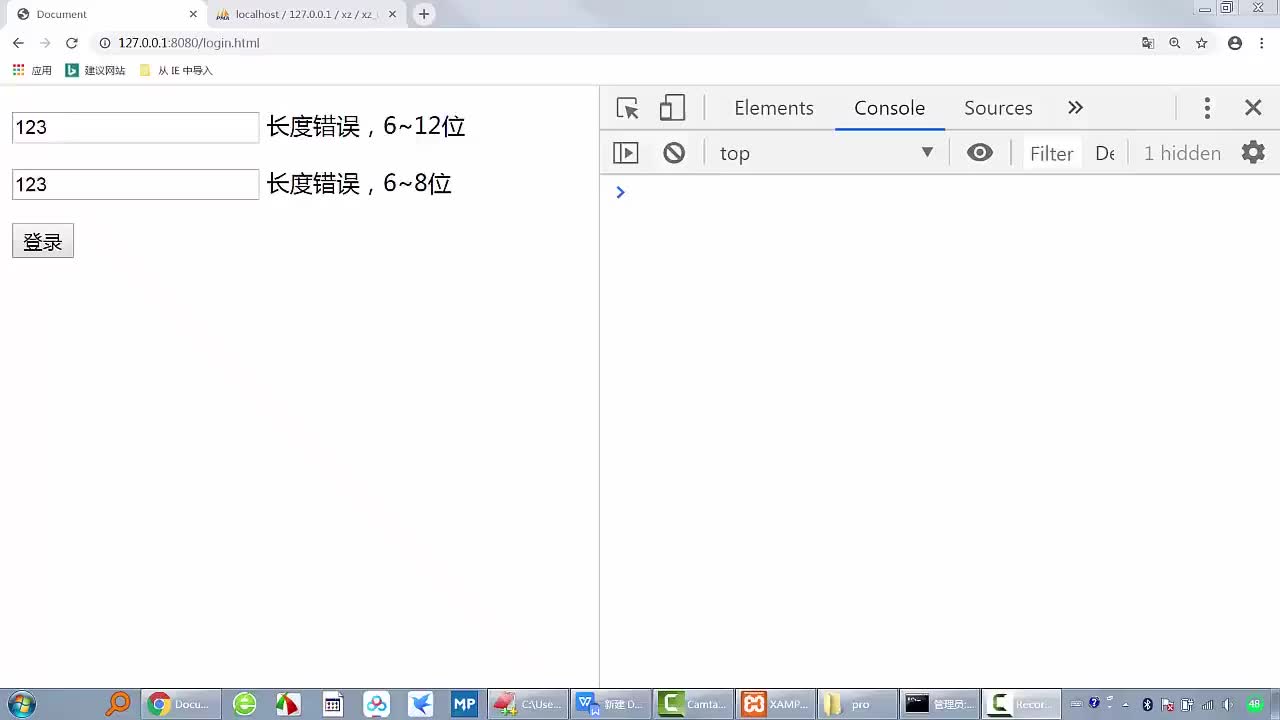Click the volume speaker tray icon
The width and height of the screenshot is (1280, 720).
(x=1227, y=705)
